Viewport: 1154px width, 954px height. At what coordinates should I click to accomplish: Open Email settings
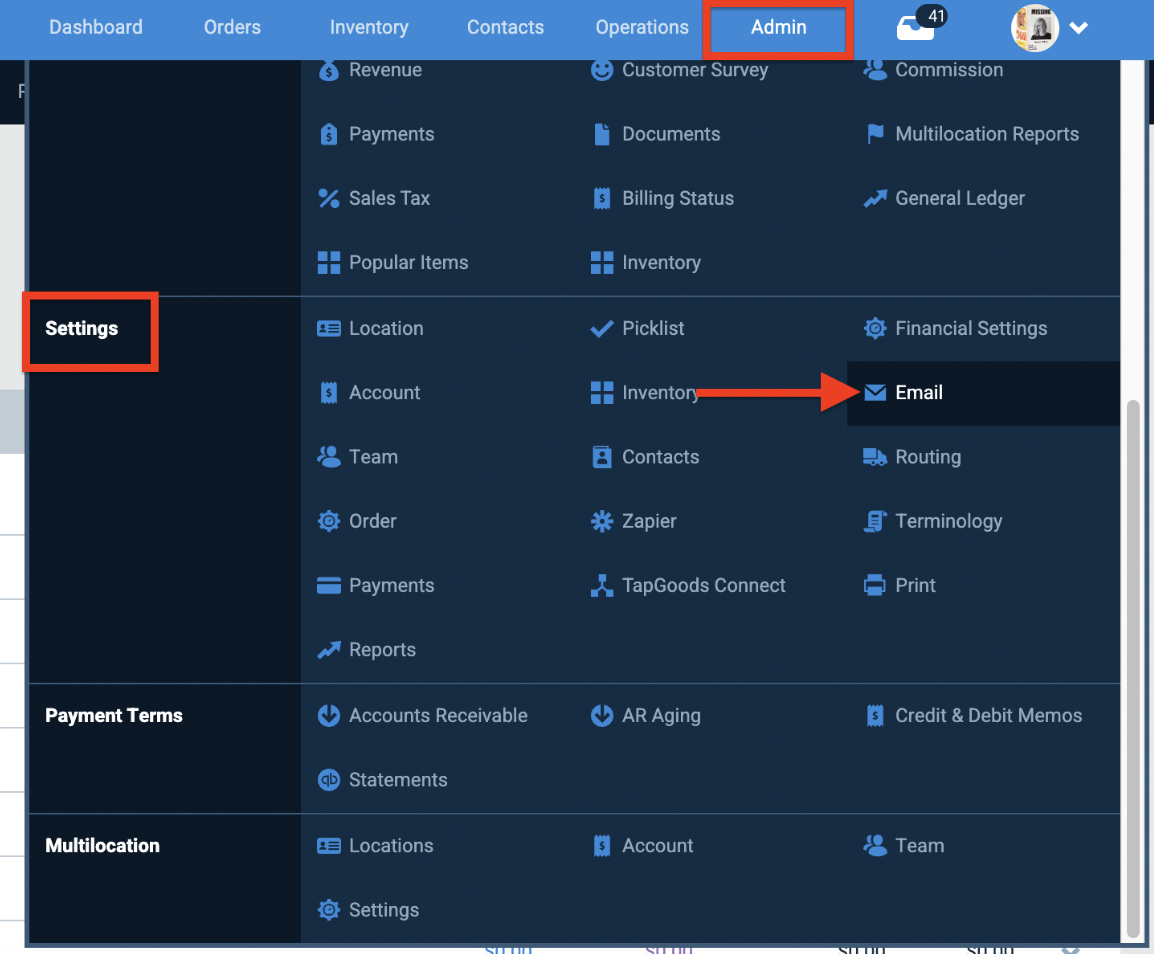coord(918,392)
